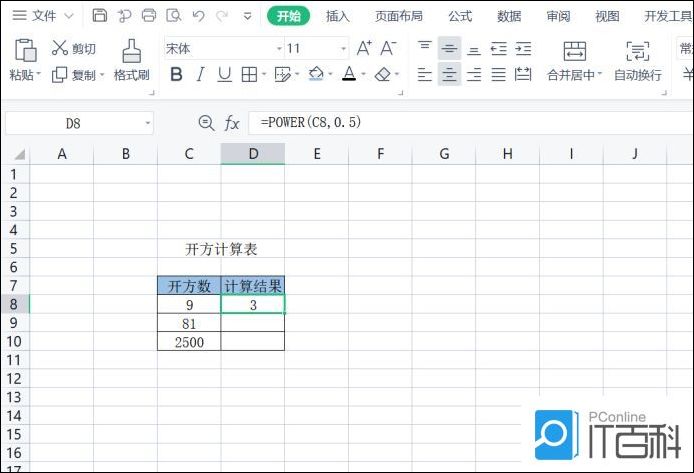
Task: Align text right
Action: coord(474,74)
